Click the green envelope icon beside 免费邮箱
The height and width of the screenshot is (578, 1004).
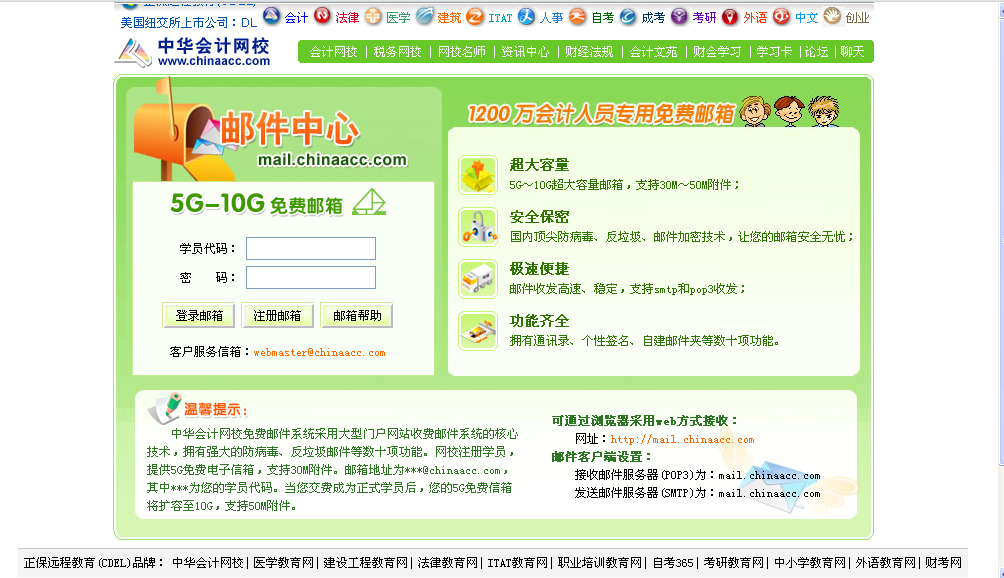[x=369, y=202]
